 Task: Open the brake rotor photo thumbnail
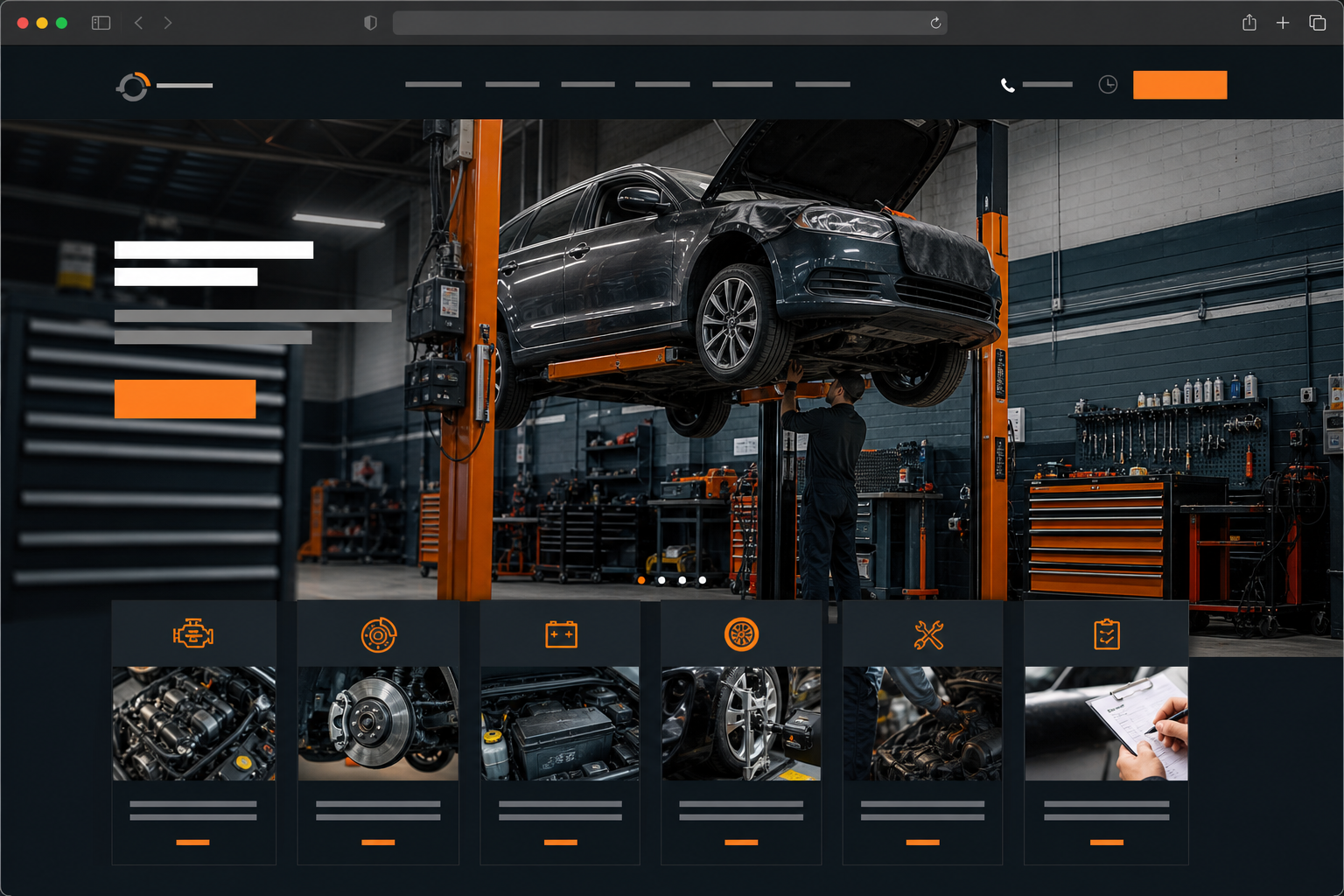point(378,724)
